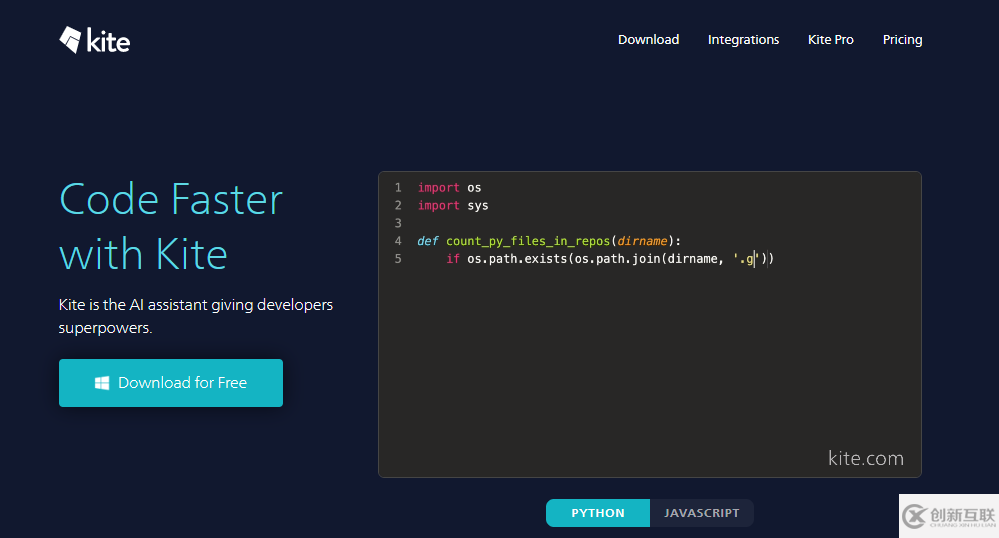Click the kite.com label in the code demo
The image size is (999, 538).
(866, 458)
